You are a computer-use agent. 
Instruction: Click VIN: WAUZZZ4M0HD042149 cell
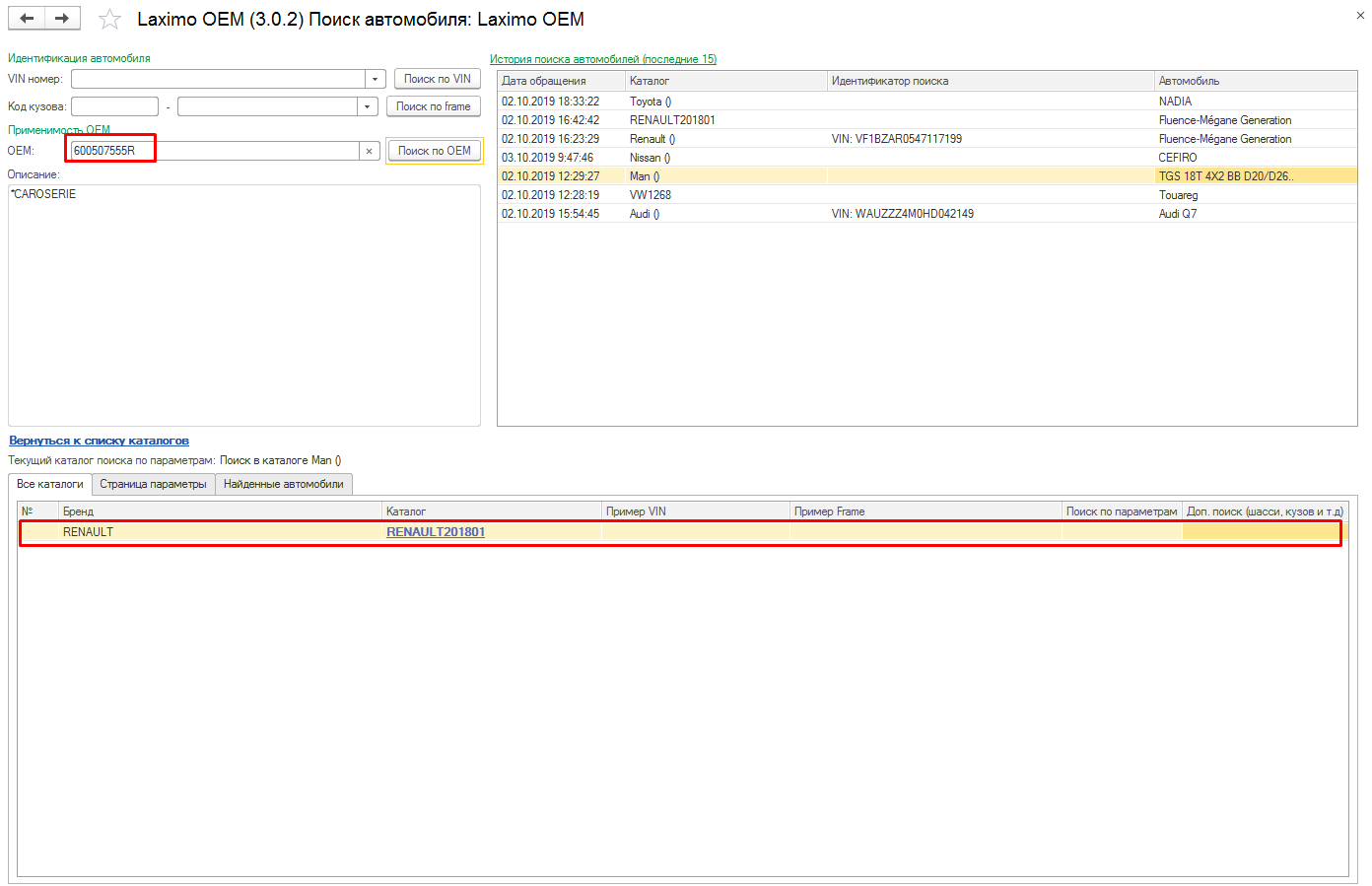(991, 214)
